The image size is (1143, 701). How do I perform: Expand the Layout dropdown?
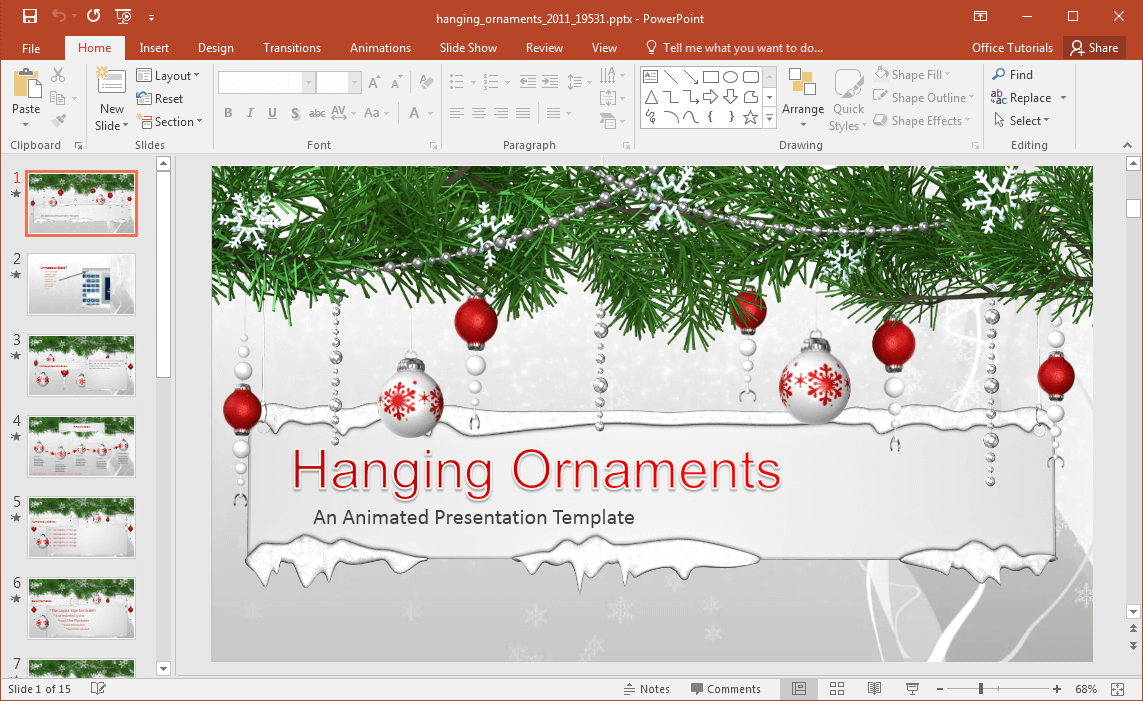click(168, 76)
